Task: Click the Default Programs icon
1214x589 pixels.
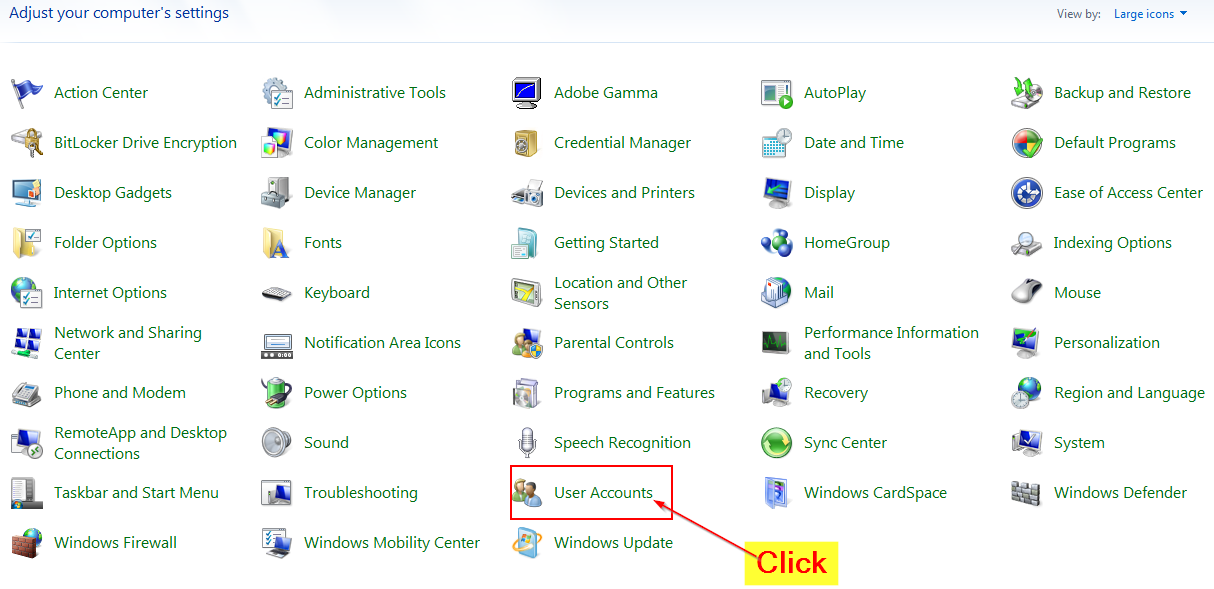Action: point(1027,143)
